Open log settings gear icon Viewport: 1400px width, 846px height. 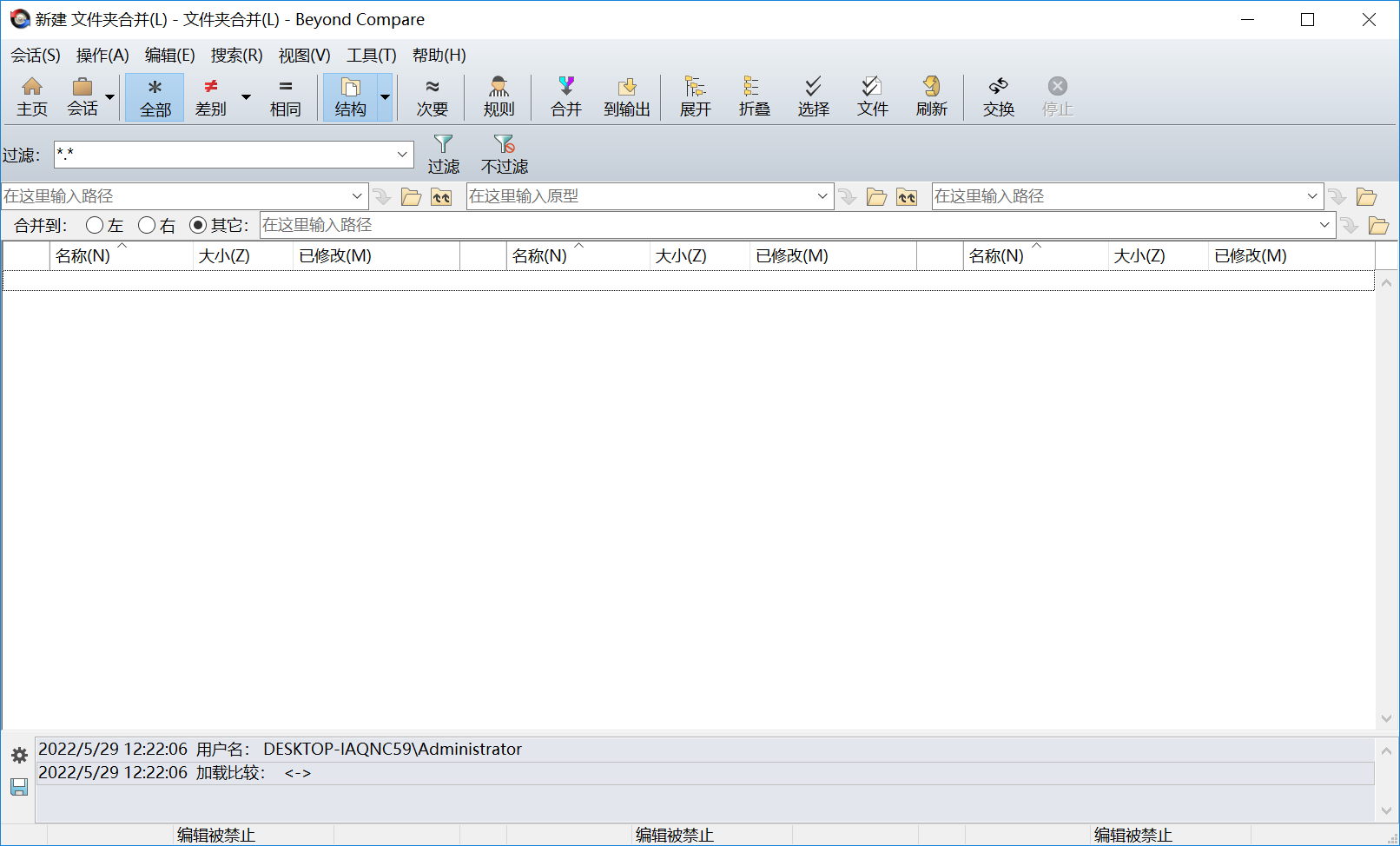pyautogui.click(x=19, y=756)
